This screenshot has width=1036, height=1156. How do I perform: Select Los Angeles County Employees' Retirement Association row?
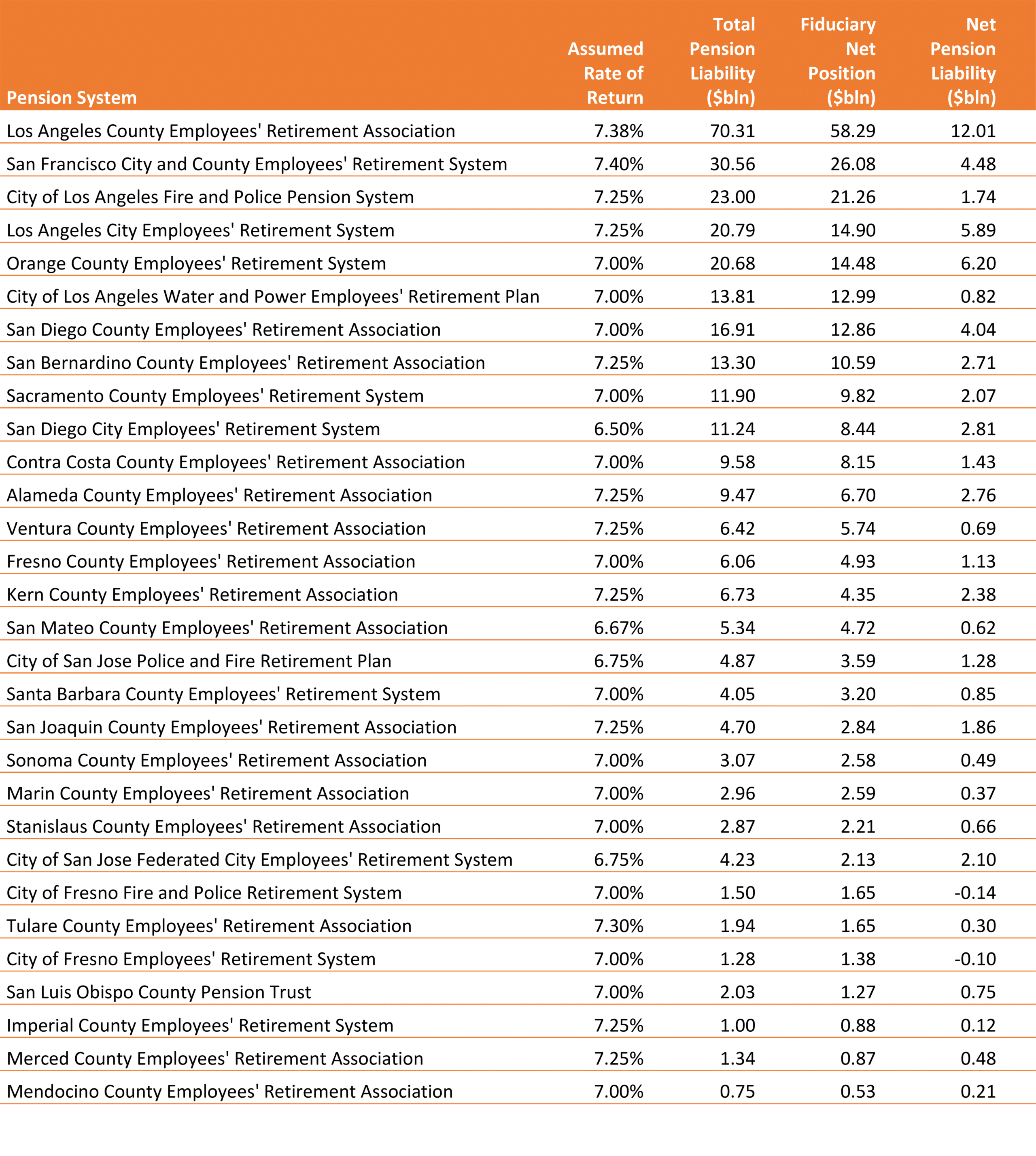(x=231, y=131)
